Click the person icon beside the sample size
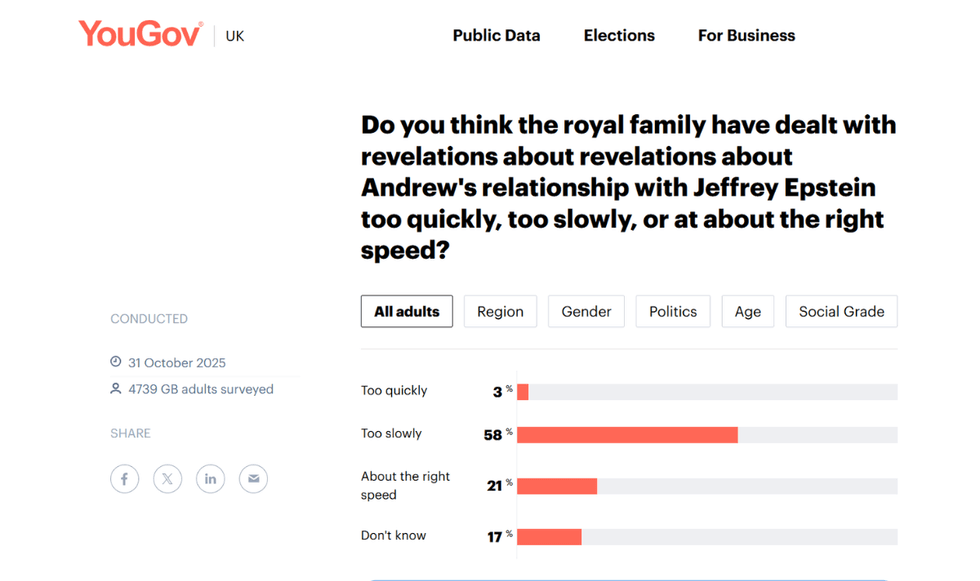Screen dimensions: 980x581 click(115, 389)
